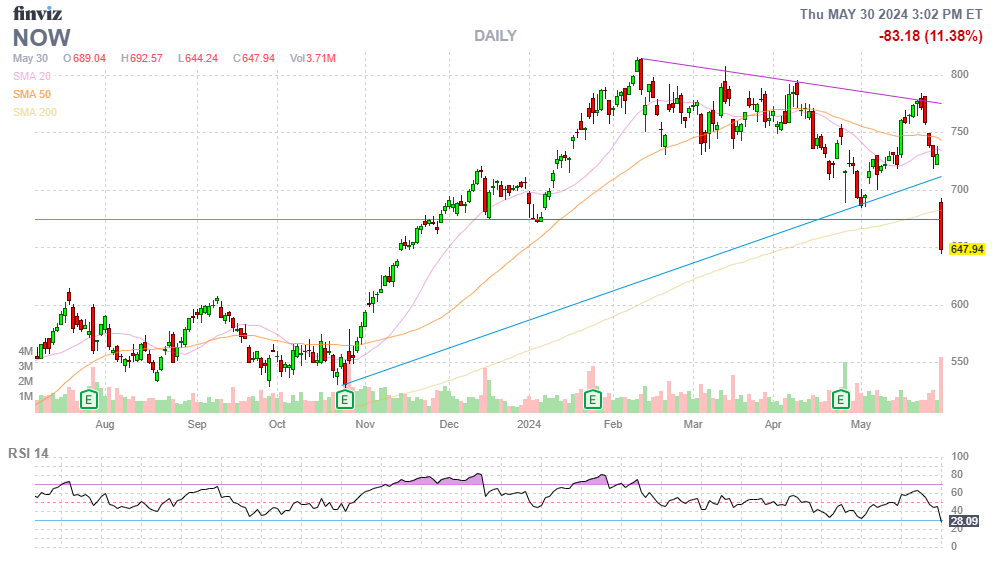Click the earnings 'E' marker near February 2024
This screenshot has height=562, width=996.
pos(592,400)
